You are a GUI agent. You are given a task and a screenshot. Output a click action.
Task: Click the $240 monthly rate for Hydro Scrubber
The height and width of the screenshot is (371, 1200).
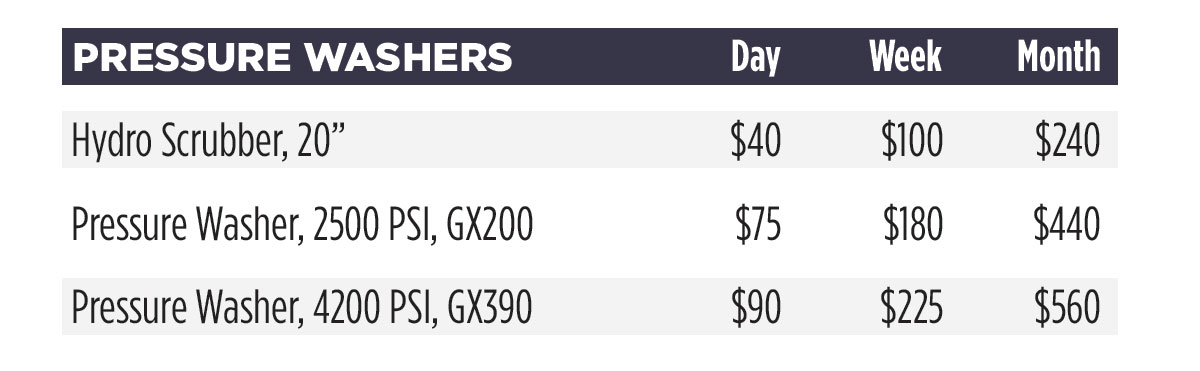tap(1067, 141)
